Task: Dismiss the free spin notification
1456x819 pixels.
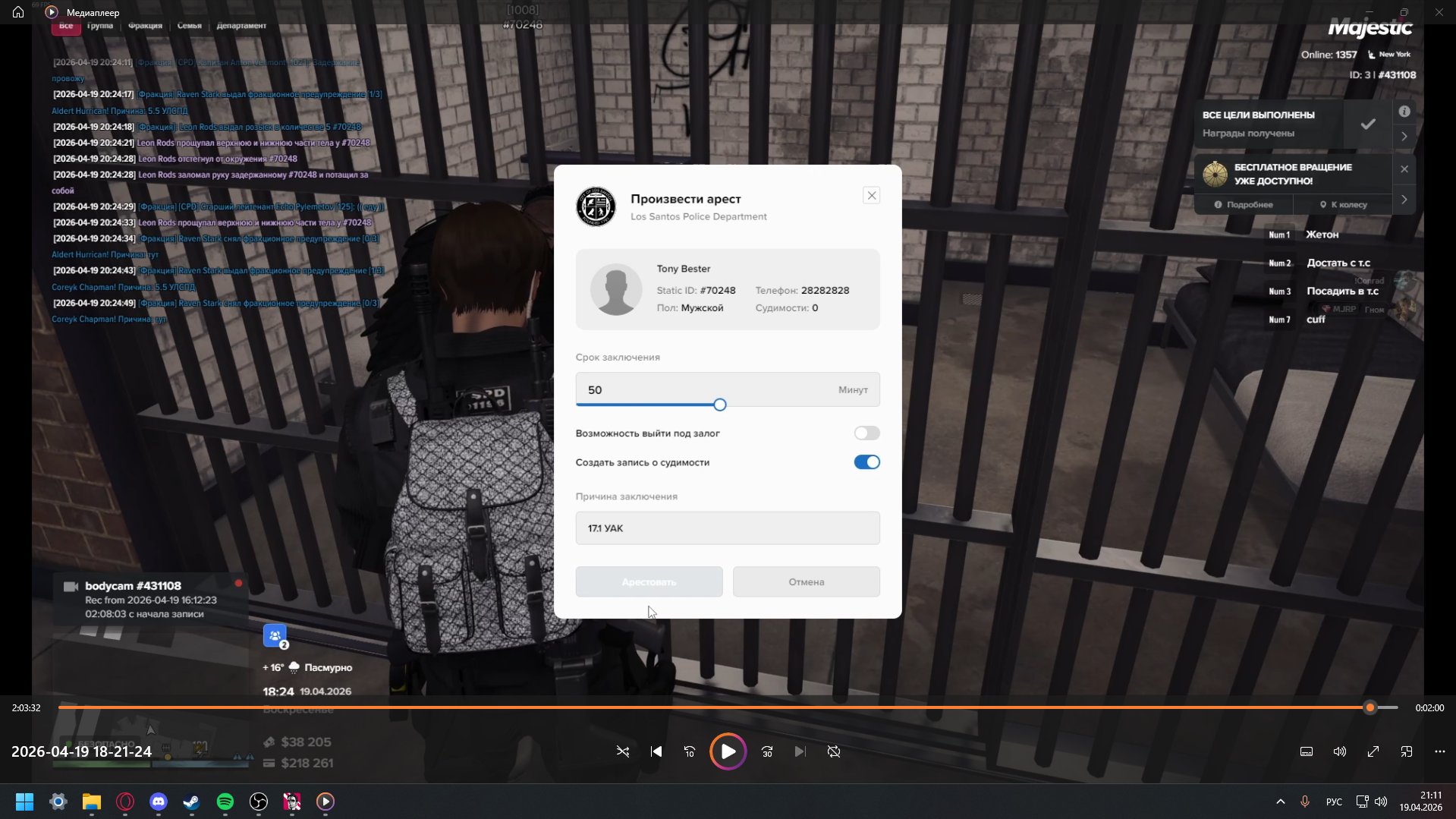Action: pos(1404,169)
